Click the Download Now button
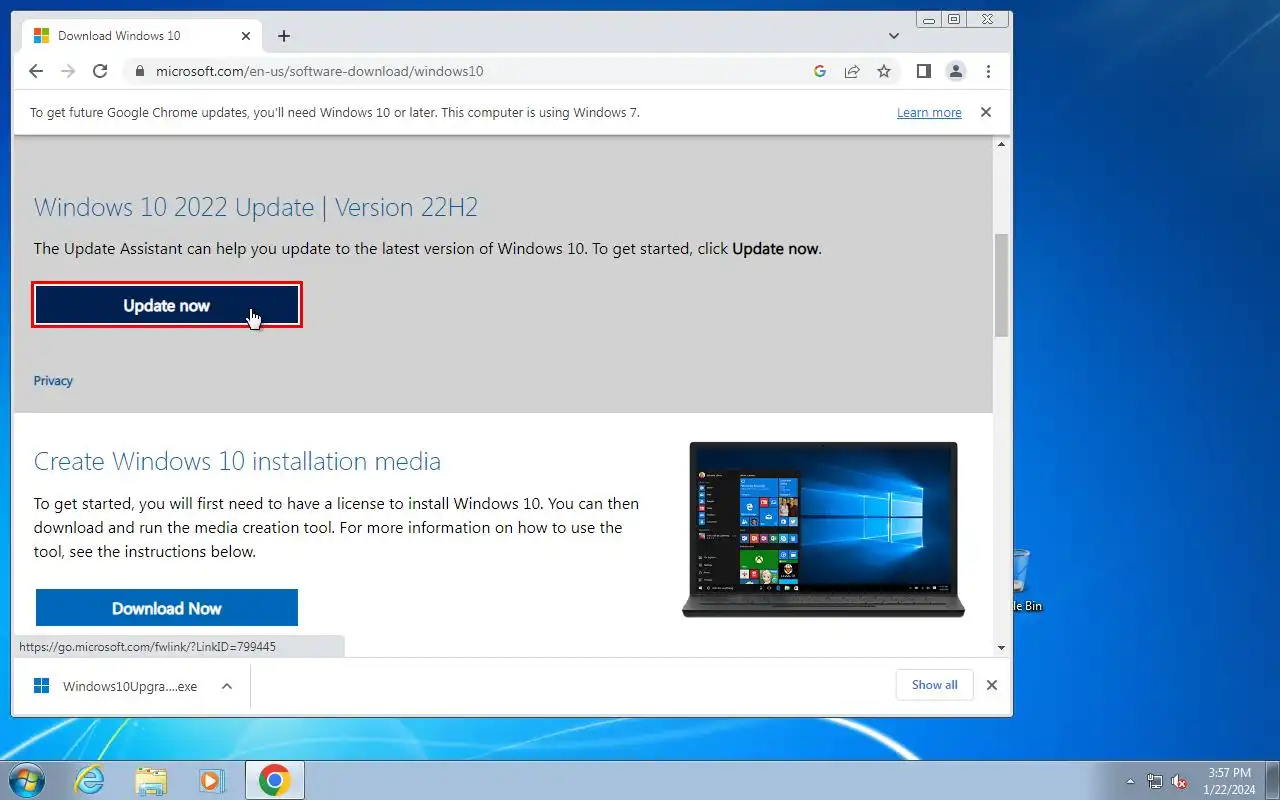The height and width of the screenshot is (800, 1280). click(167, 608)
